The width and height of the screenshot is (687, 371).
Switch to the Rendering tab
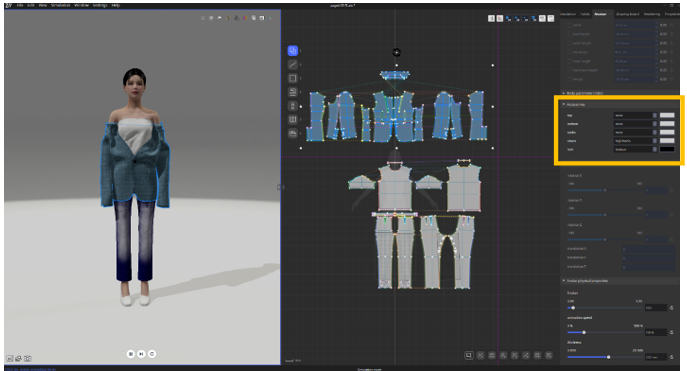652,14
